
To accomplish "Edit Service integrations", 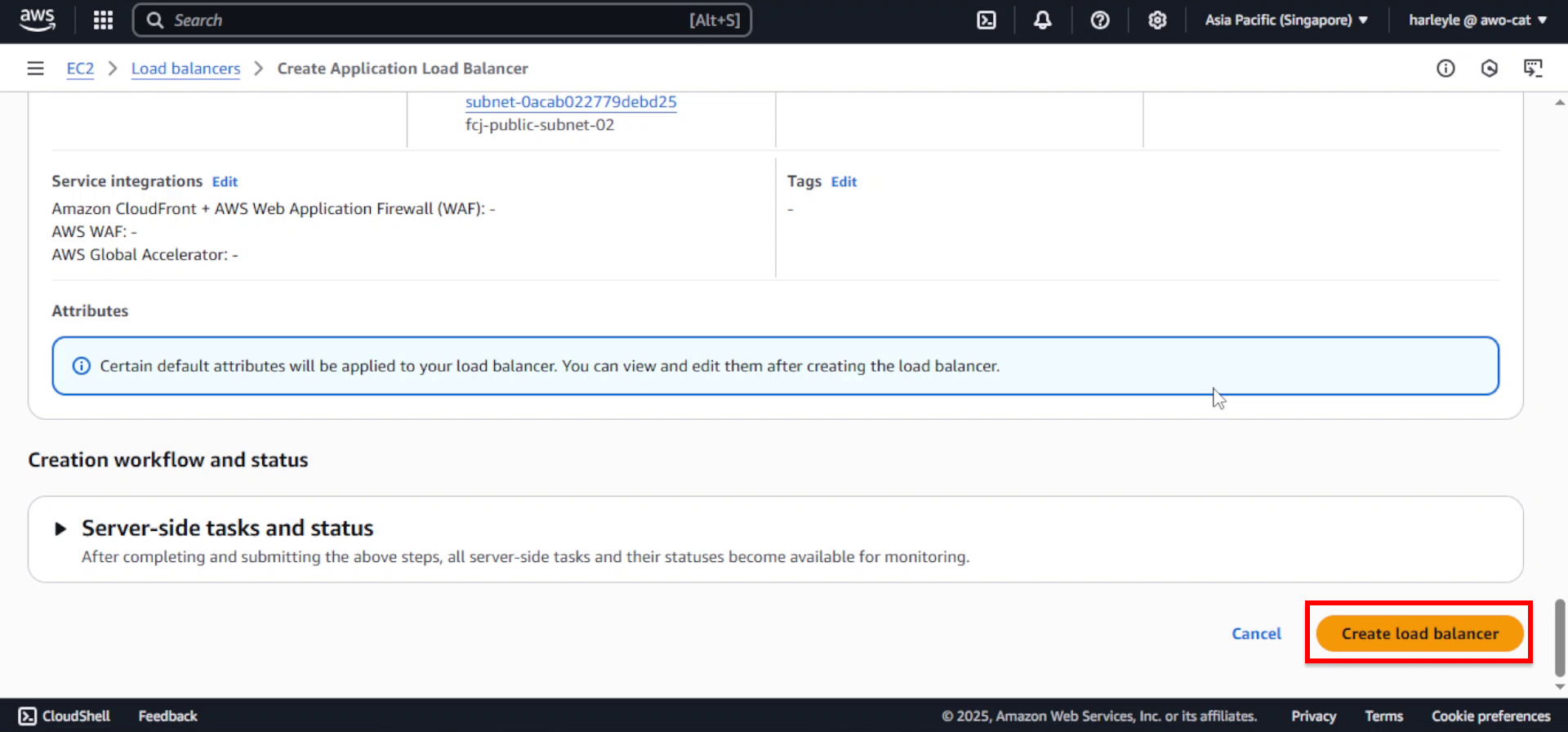I will [x=225, y=181].
